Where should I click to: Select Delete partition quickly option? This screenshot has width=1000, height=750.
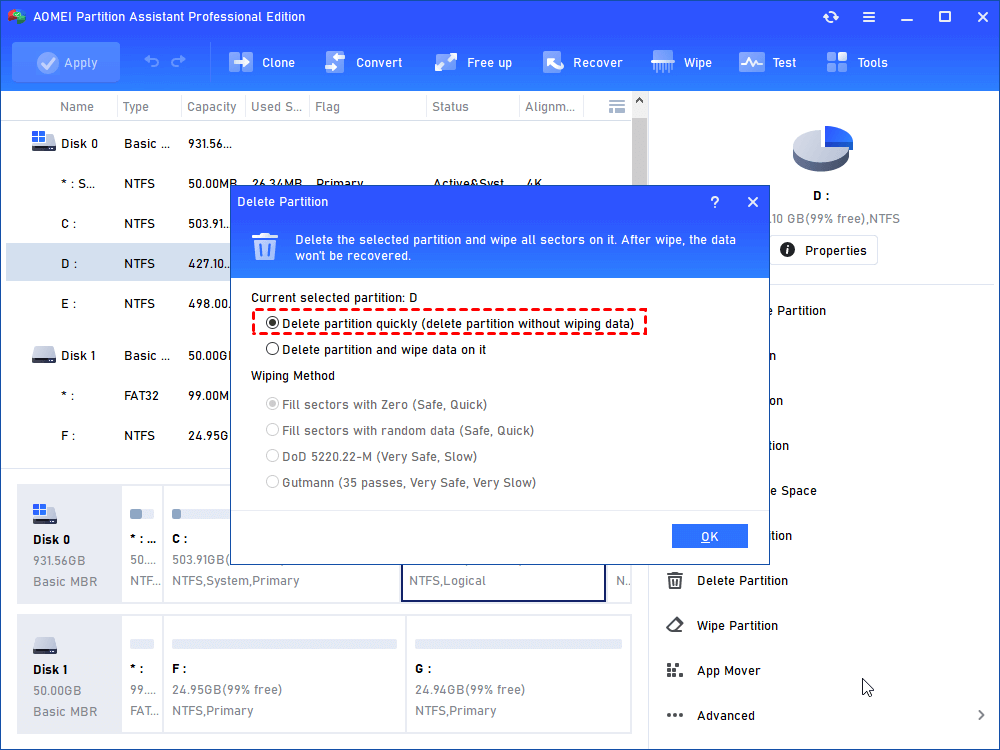click(x=450, y=323)
